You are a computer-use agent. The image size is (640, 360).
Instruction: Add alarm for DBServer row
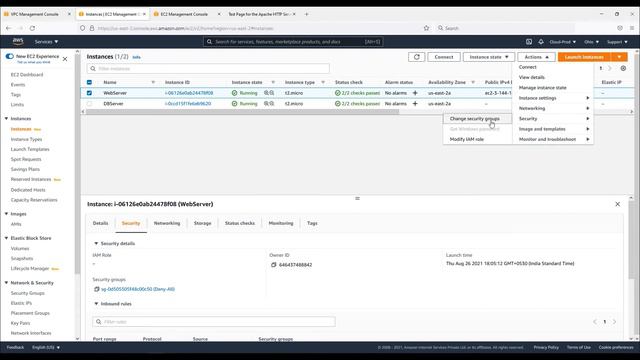coord(415,104)
